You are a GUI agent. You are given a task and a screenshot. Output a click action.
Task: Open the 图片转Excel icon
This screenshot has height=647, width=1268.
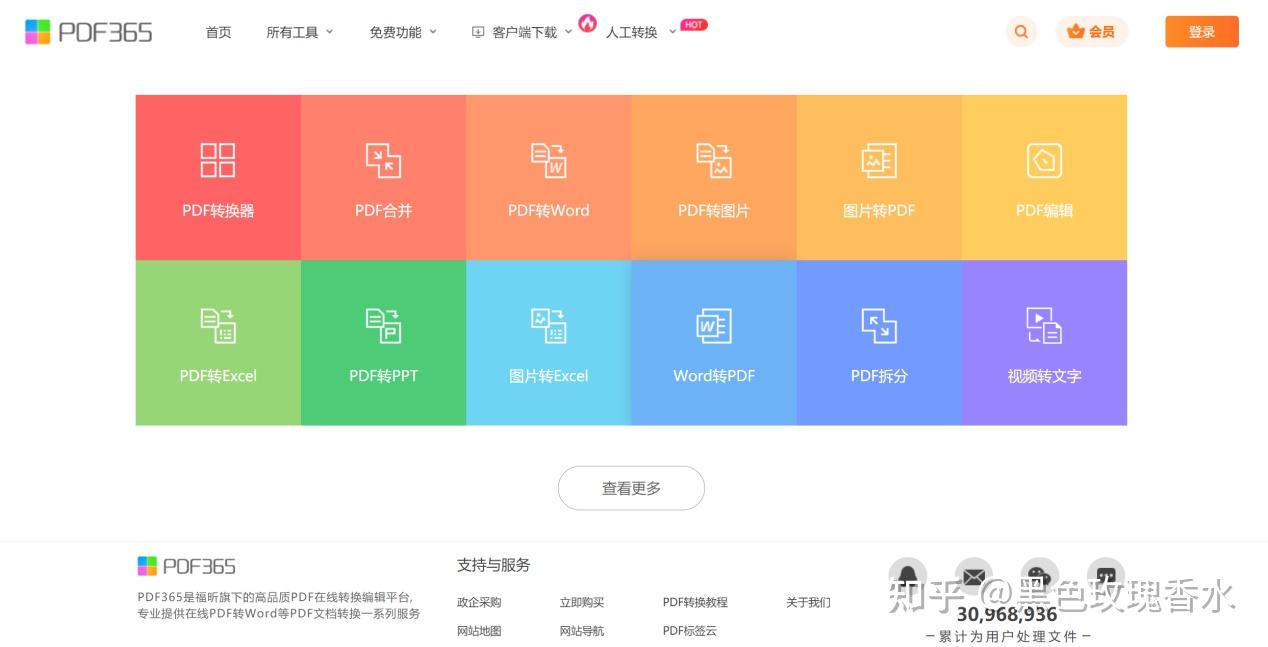pos(549,325)
